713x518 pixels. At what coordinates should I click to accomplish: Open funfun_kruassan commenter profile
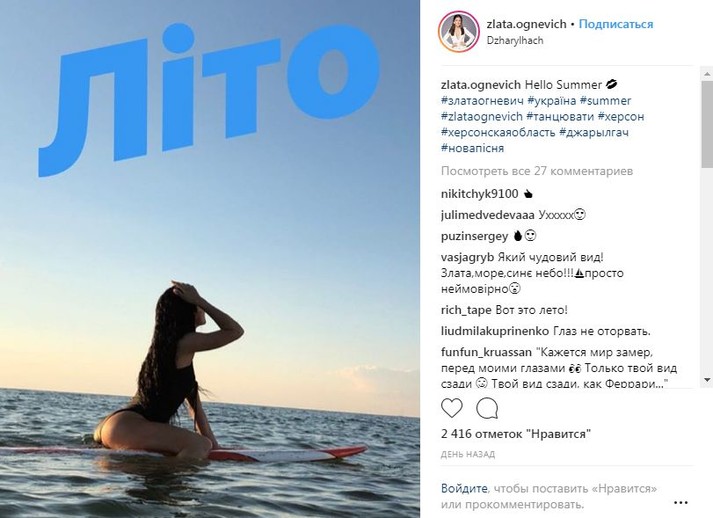(x=486, y=352)
